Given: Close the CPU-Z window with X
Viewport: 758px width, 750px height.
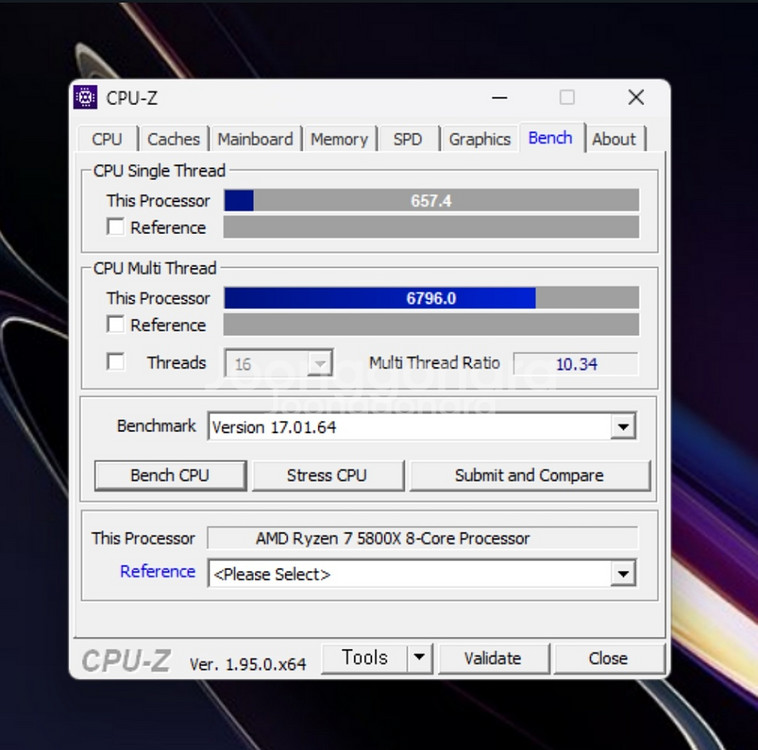Looking at the screenshot, I should 636,98.
